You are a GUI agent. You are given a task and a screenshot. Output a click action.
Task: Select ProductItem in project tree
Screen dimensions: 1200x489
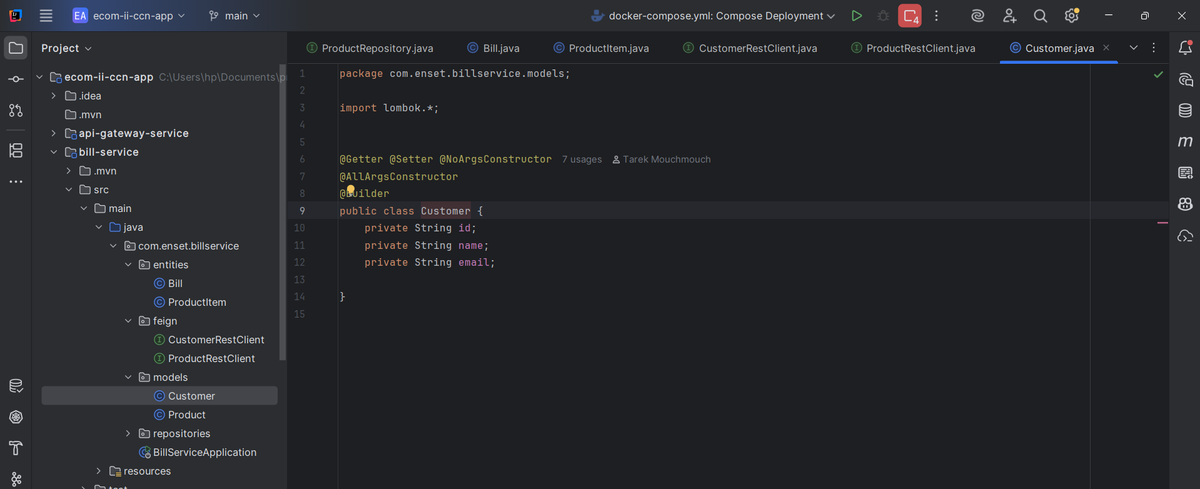click(190, 302)
